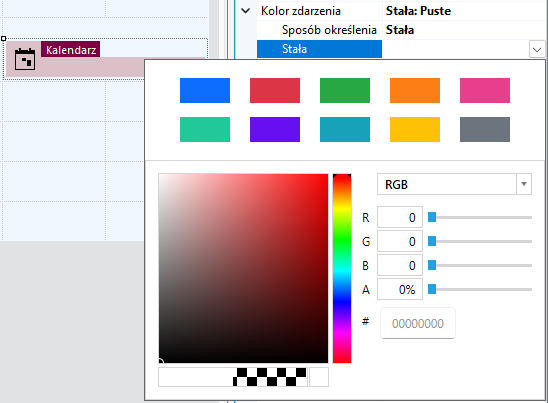Click the Stała: Puste value text
Screen dimensions: 548x403
pyautogui.click(x=418, y=11)
